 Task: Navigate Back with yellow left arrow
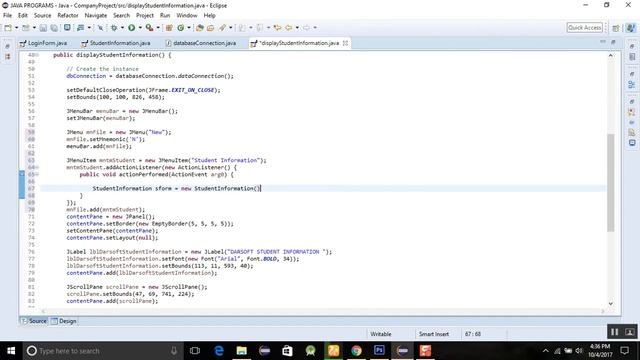coord(289,28)
